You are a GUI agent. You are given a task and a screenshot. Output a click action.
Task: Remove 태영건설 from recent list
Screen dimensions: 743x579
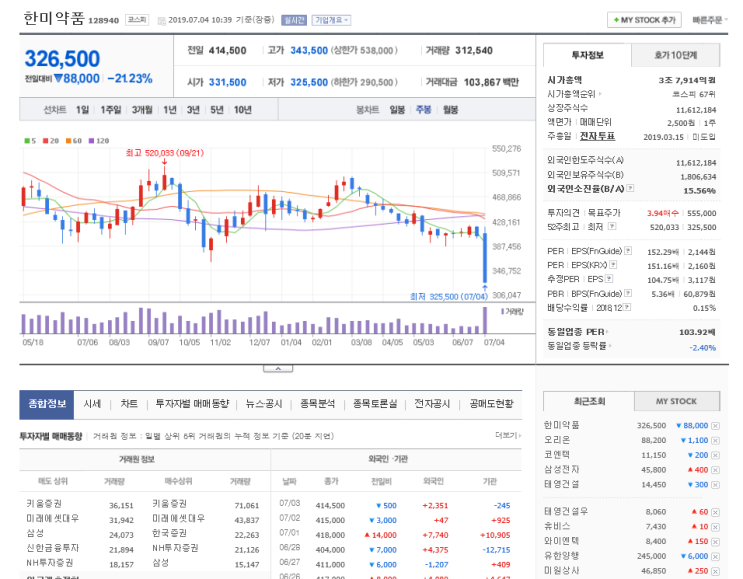(x=716, y=485)
